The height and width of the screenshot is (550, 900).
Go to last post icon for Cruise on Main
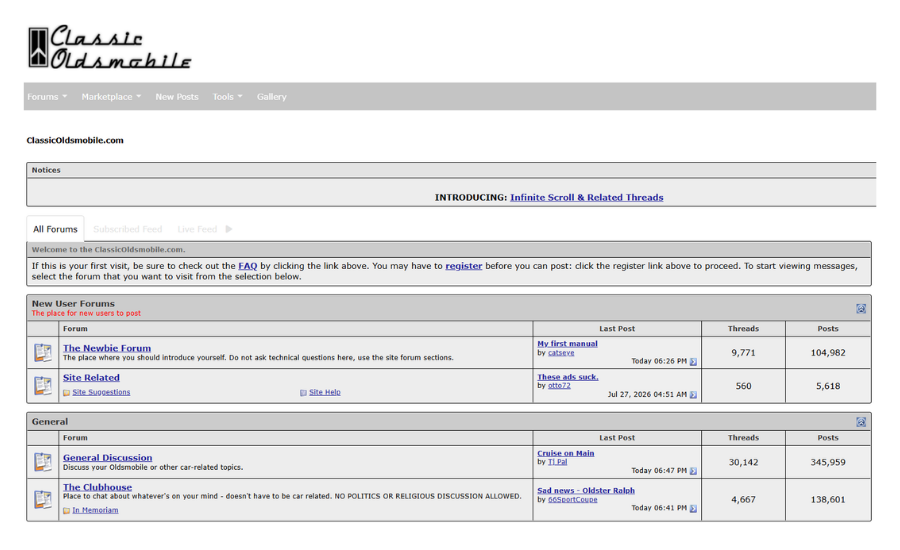pos(693,471)
